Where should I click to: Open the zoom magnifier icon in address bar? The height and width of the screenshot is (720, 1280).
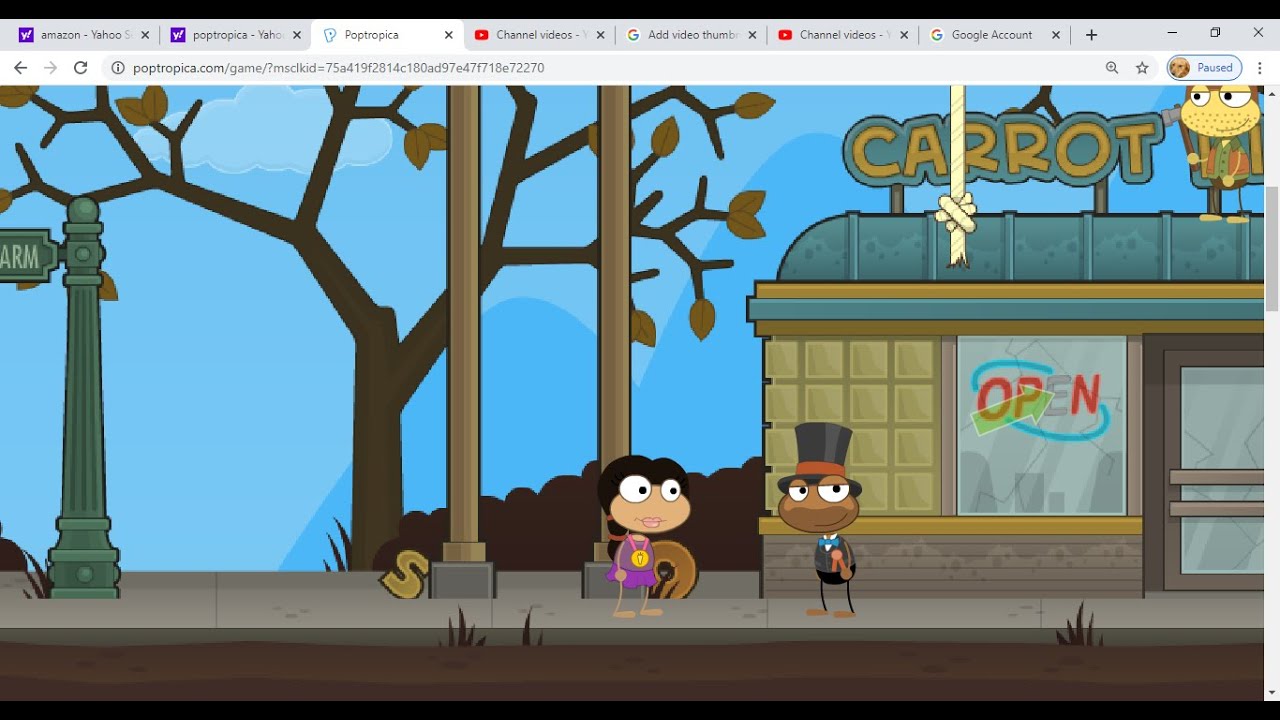[1112, 68]
